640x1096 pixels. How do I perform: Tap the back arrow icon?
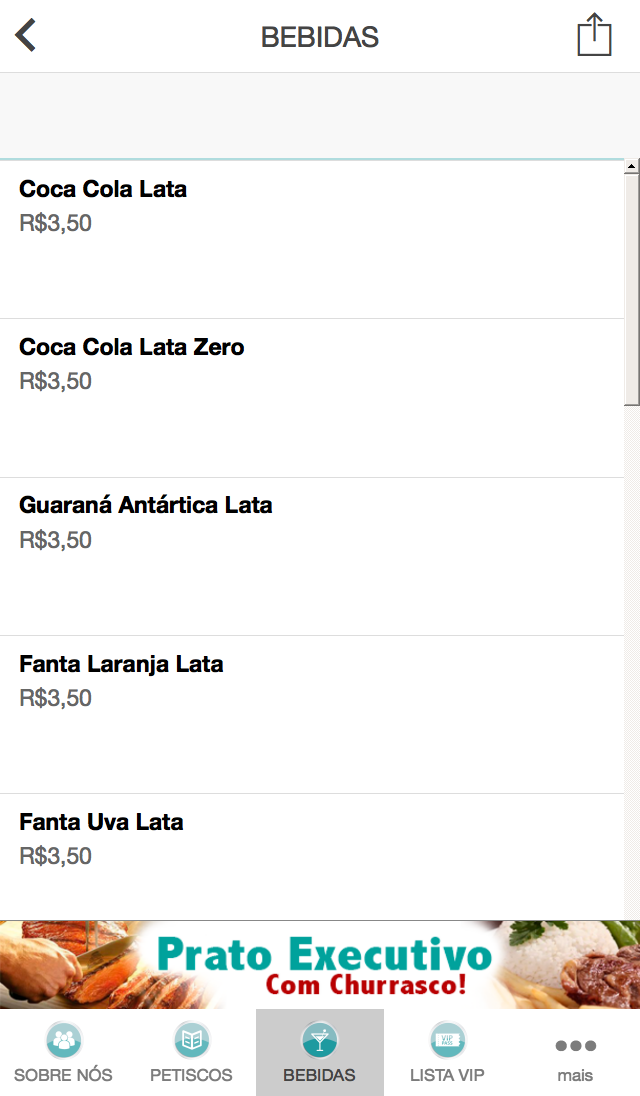pyautogui.click(x=26, y=36)
